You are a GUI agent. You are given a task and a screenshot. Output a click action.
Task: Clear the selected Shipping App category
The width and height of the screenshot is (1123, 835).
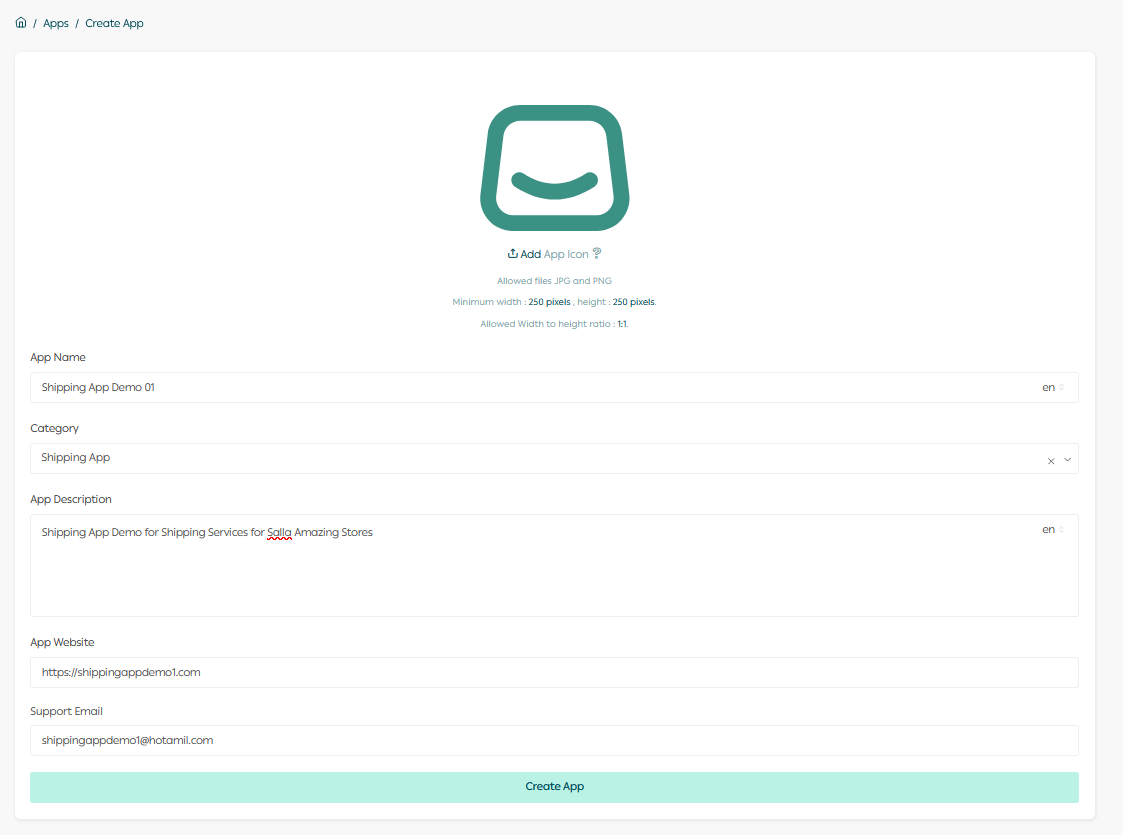click(x=1051, y=461)
